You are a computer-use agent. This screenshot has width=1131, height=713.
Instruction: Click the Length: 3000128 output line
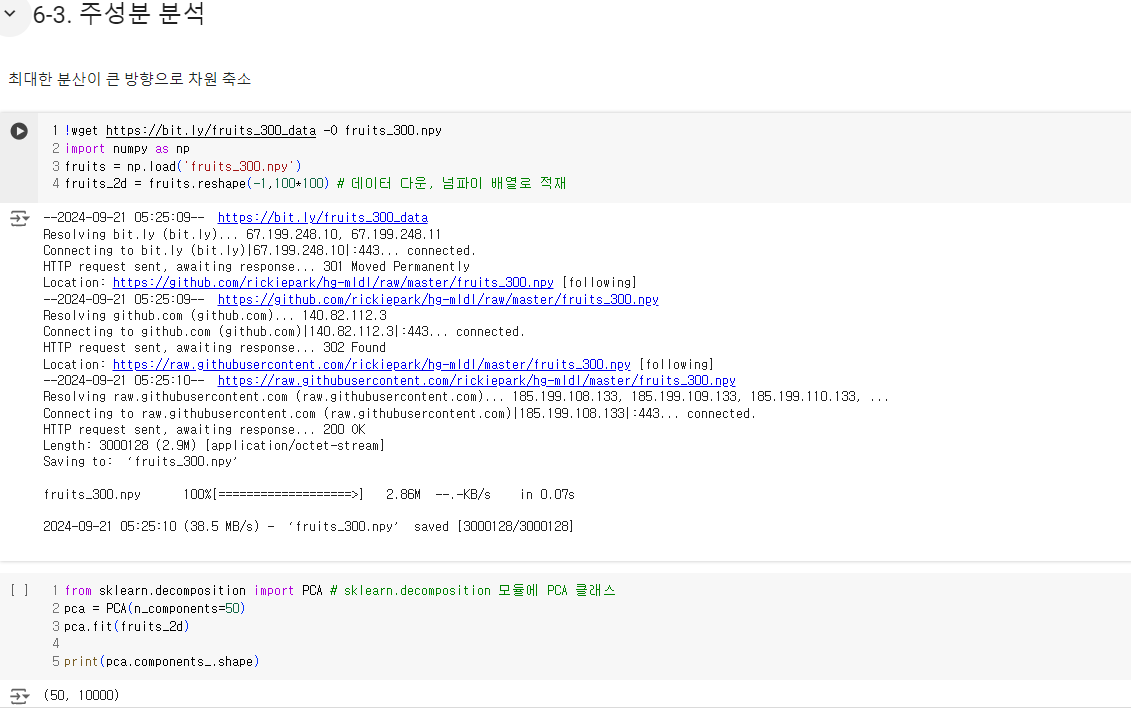tap(214, 445)
